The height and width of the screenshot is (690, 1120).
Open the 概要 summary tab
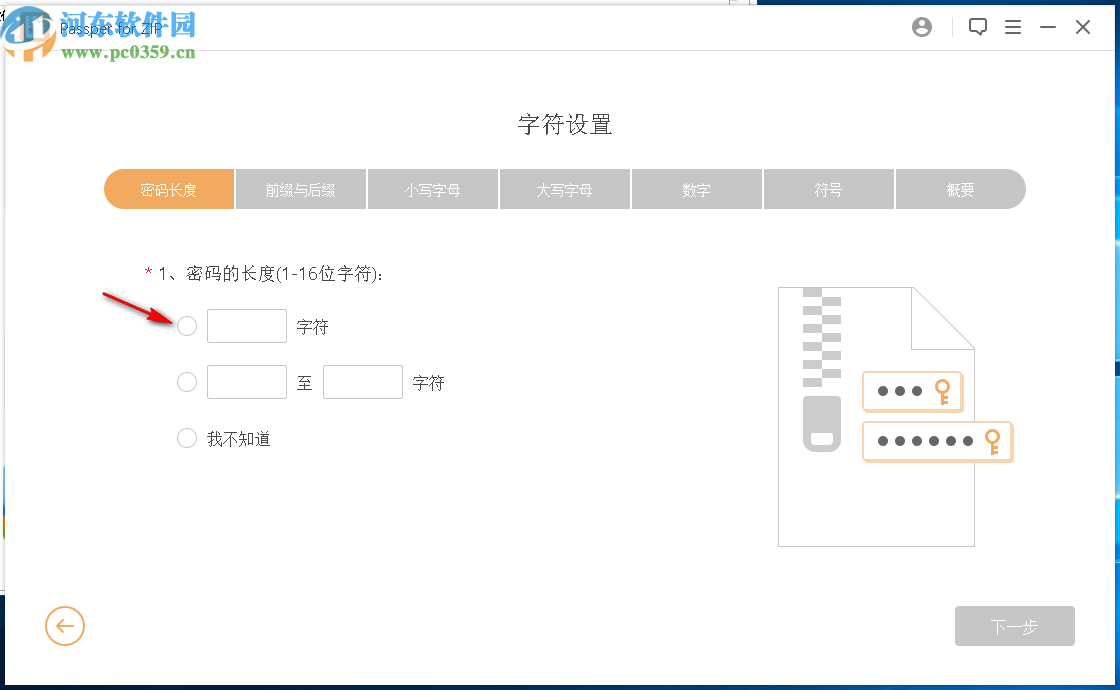[x=960, y=189]
